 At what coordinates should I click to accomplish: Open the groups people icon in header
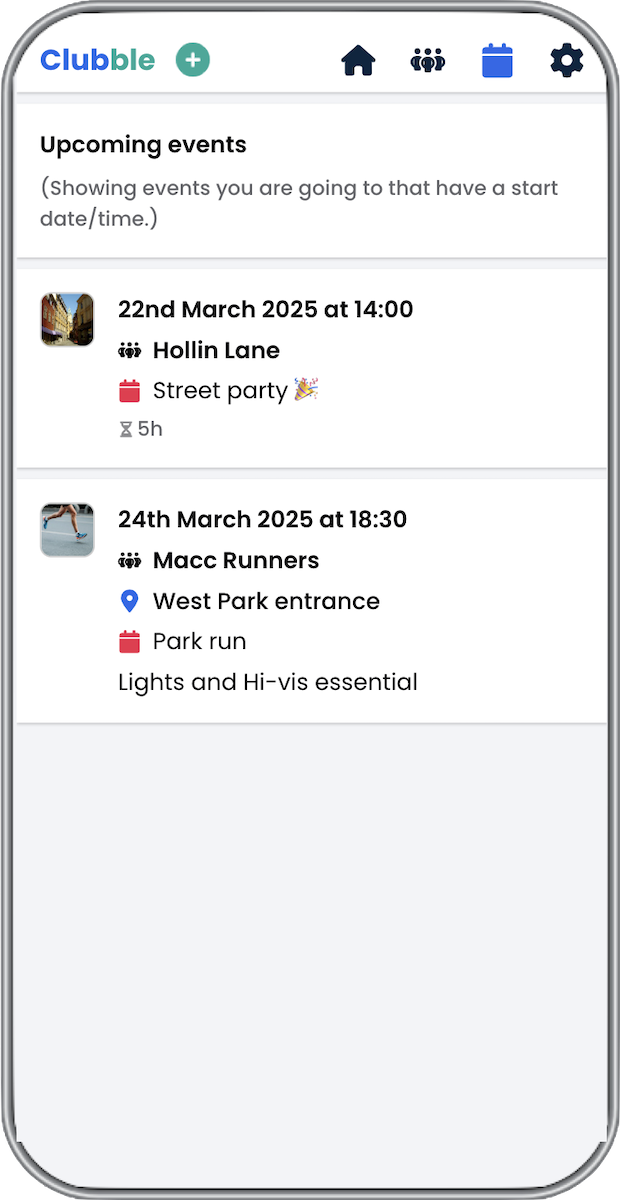pos(428,61)
